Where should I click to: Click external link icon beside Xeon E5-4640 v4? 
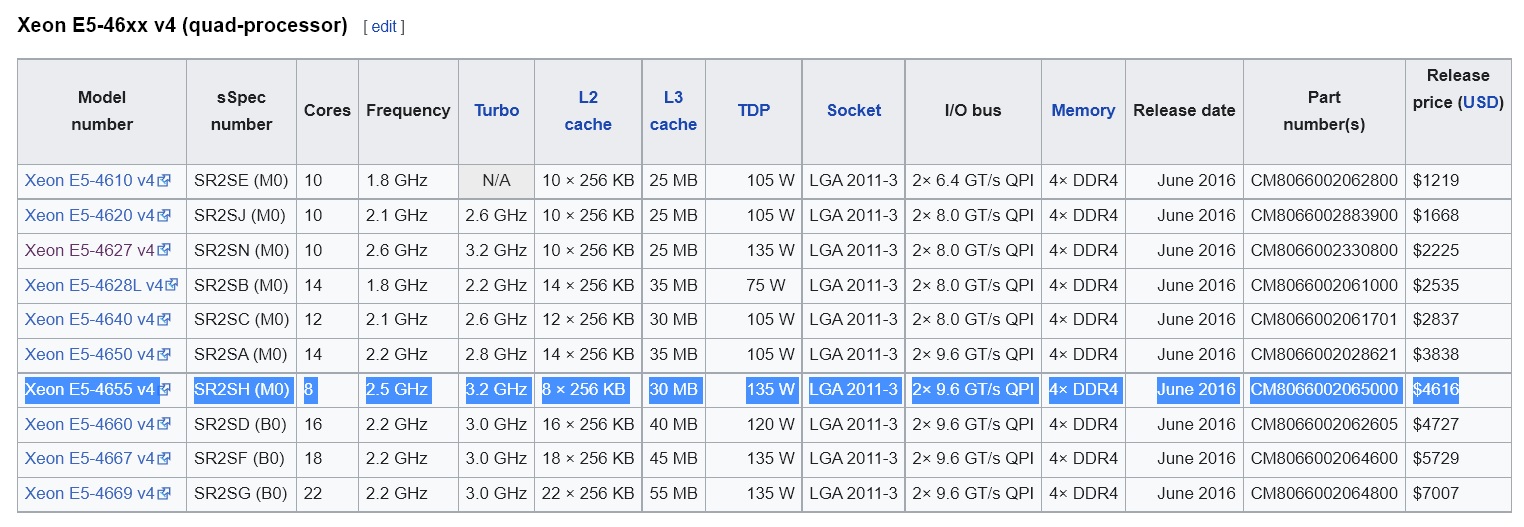point(164,320)
